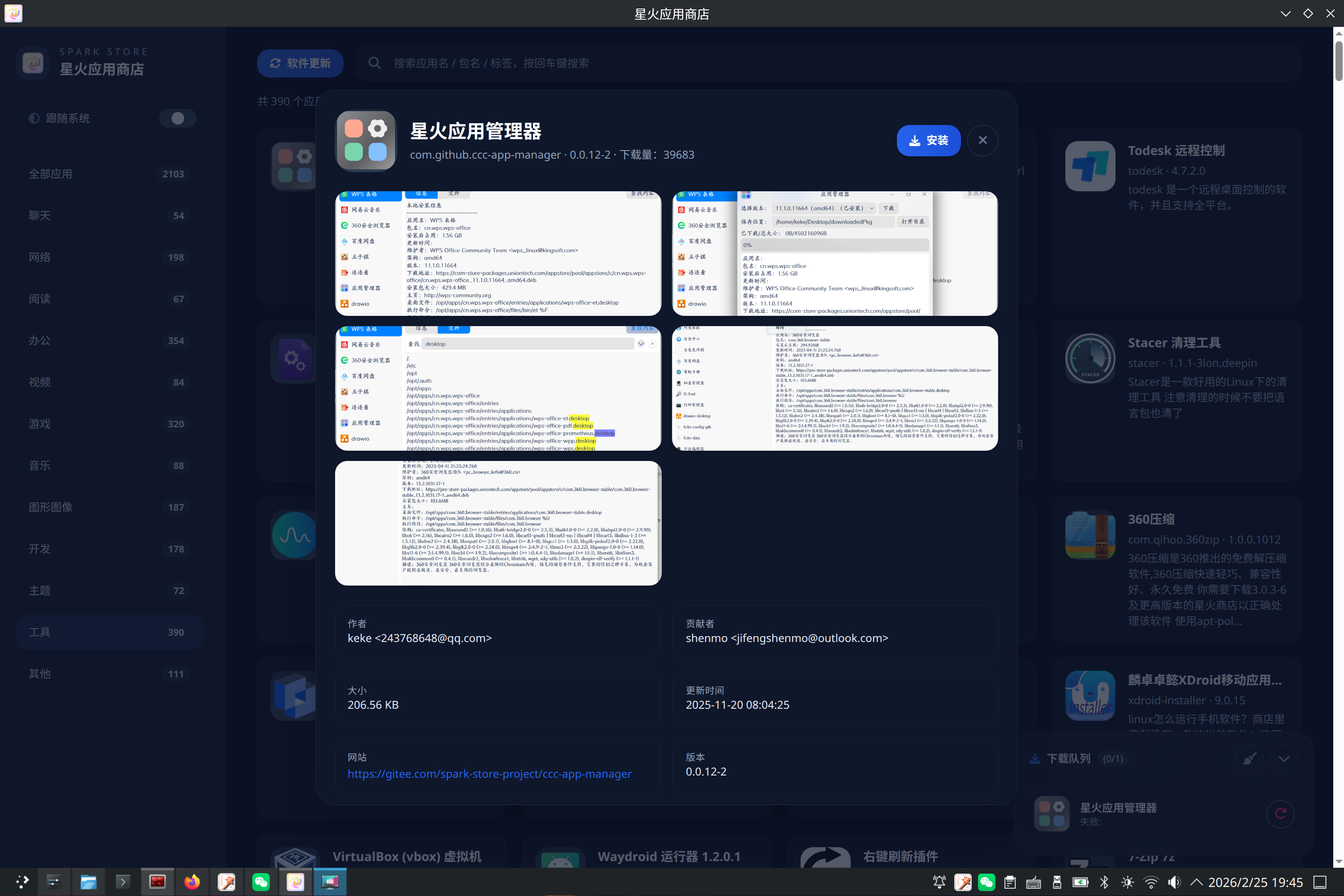Click the Spark Store logo in sidebar
This screenshot has width=1344, height=896.
tap(33, 62)
